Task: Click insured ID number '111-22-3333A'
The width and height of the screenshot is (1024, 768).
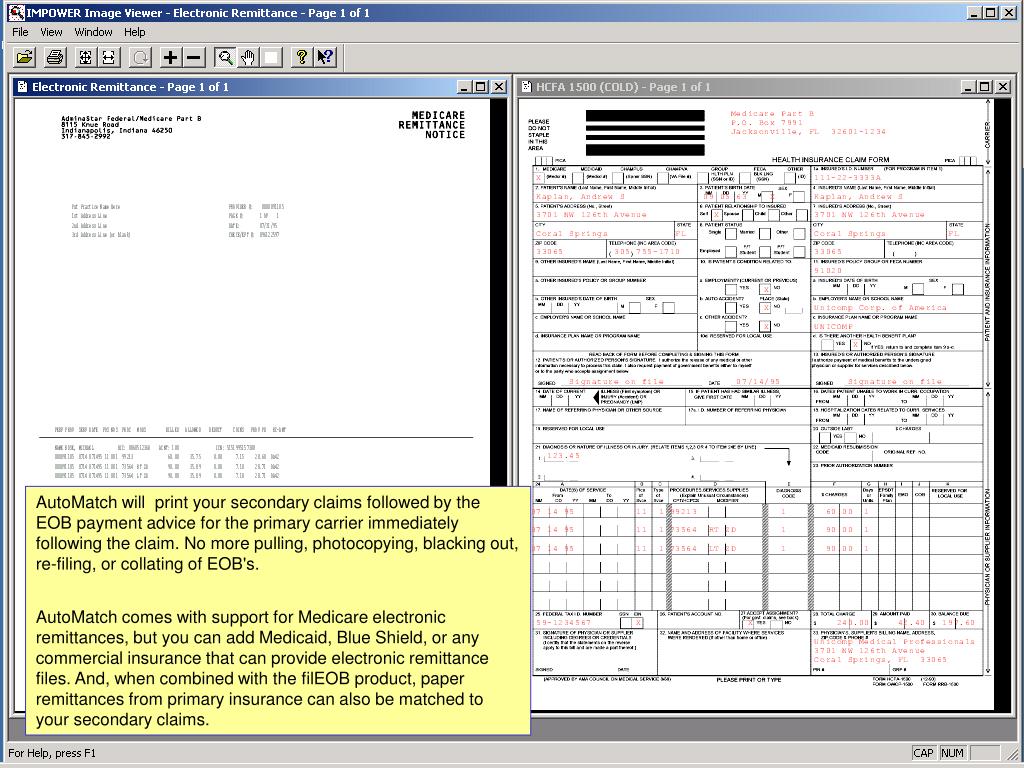Action: pos(847,178)
